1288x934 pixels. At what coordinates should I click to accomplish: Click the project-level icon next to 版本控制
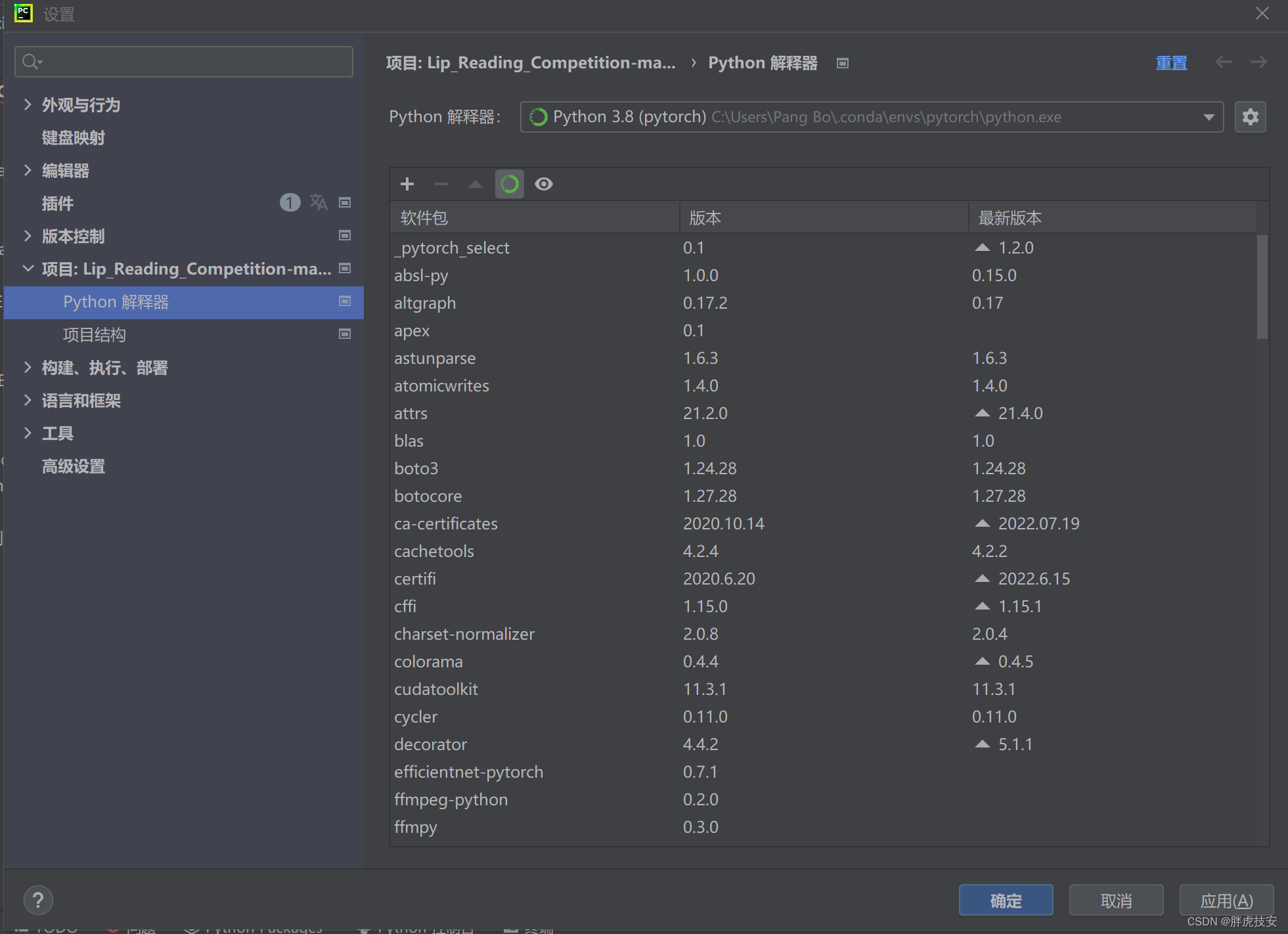345,235
